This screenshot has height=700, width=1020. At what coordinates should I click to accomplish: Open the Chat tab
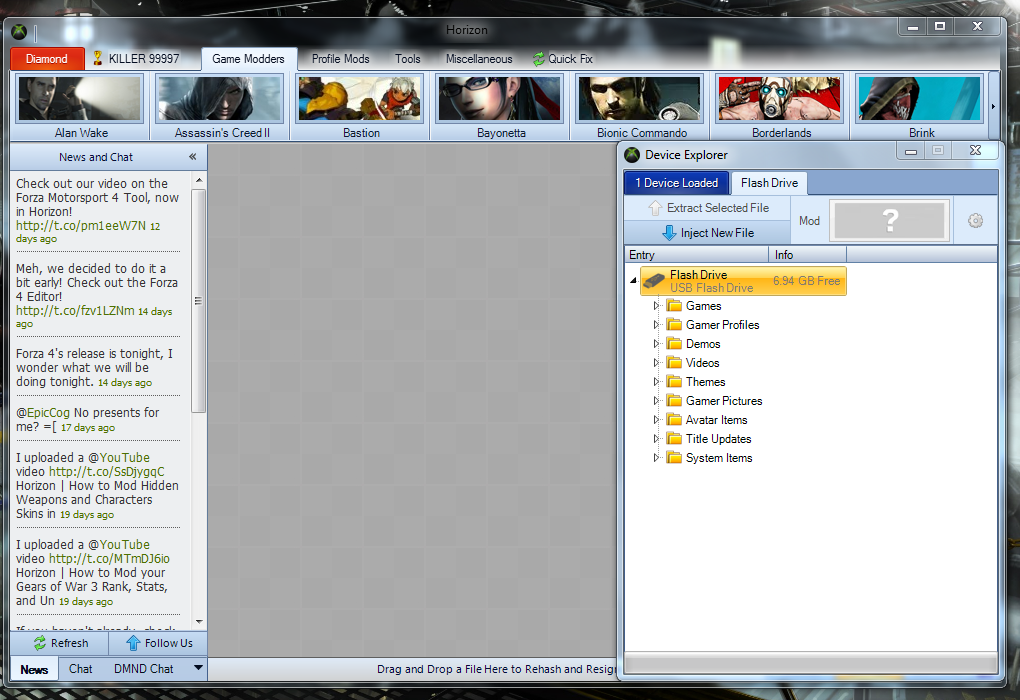click(x=81, y=669)
